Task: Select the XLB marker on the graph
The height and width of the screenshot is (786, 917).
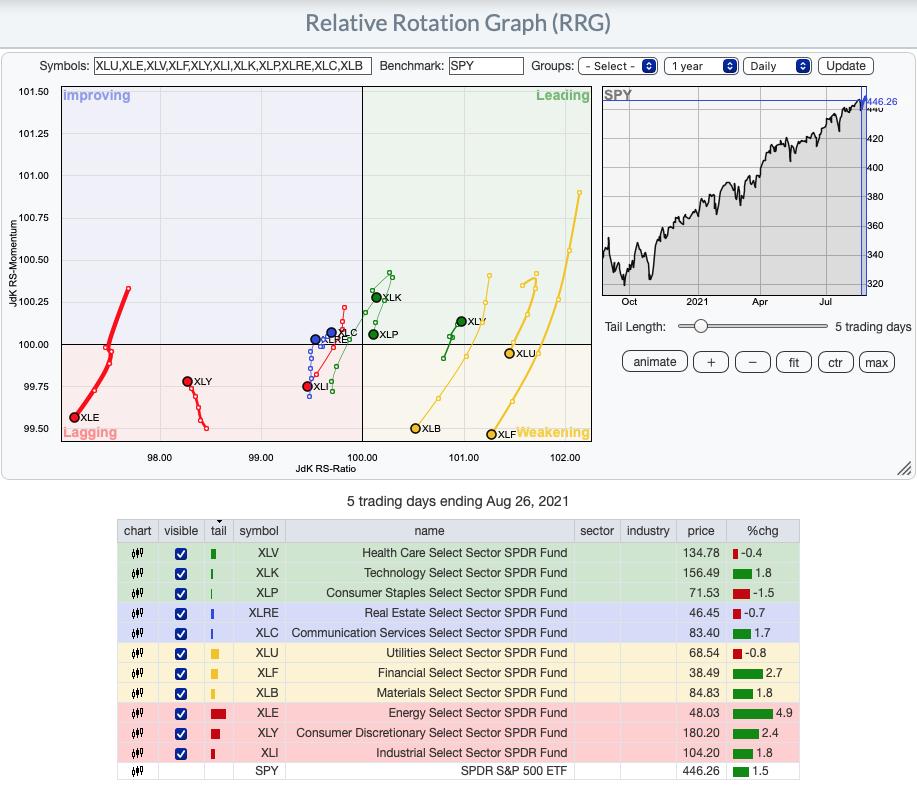Action: [415, 429]
